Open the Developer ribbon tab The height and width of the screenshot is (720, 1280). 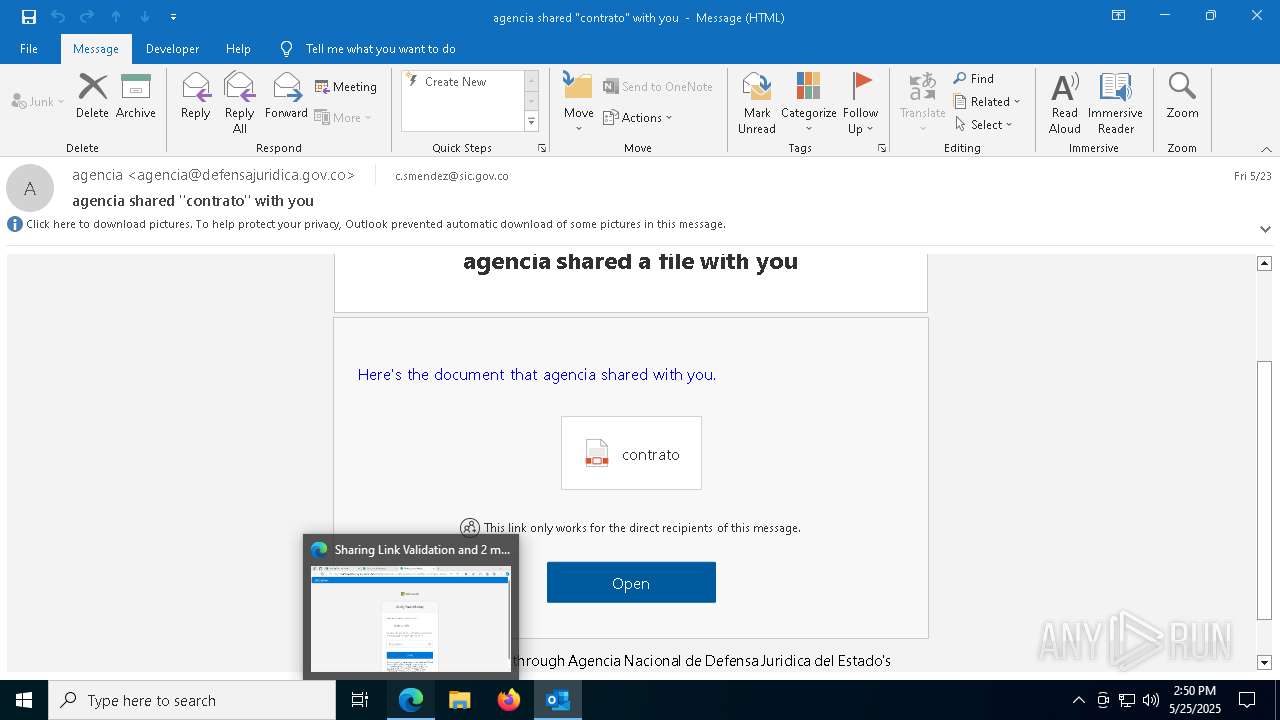pos(172,48)
